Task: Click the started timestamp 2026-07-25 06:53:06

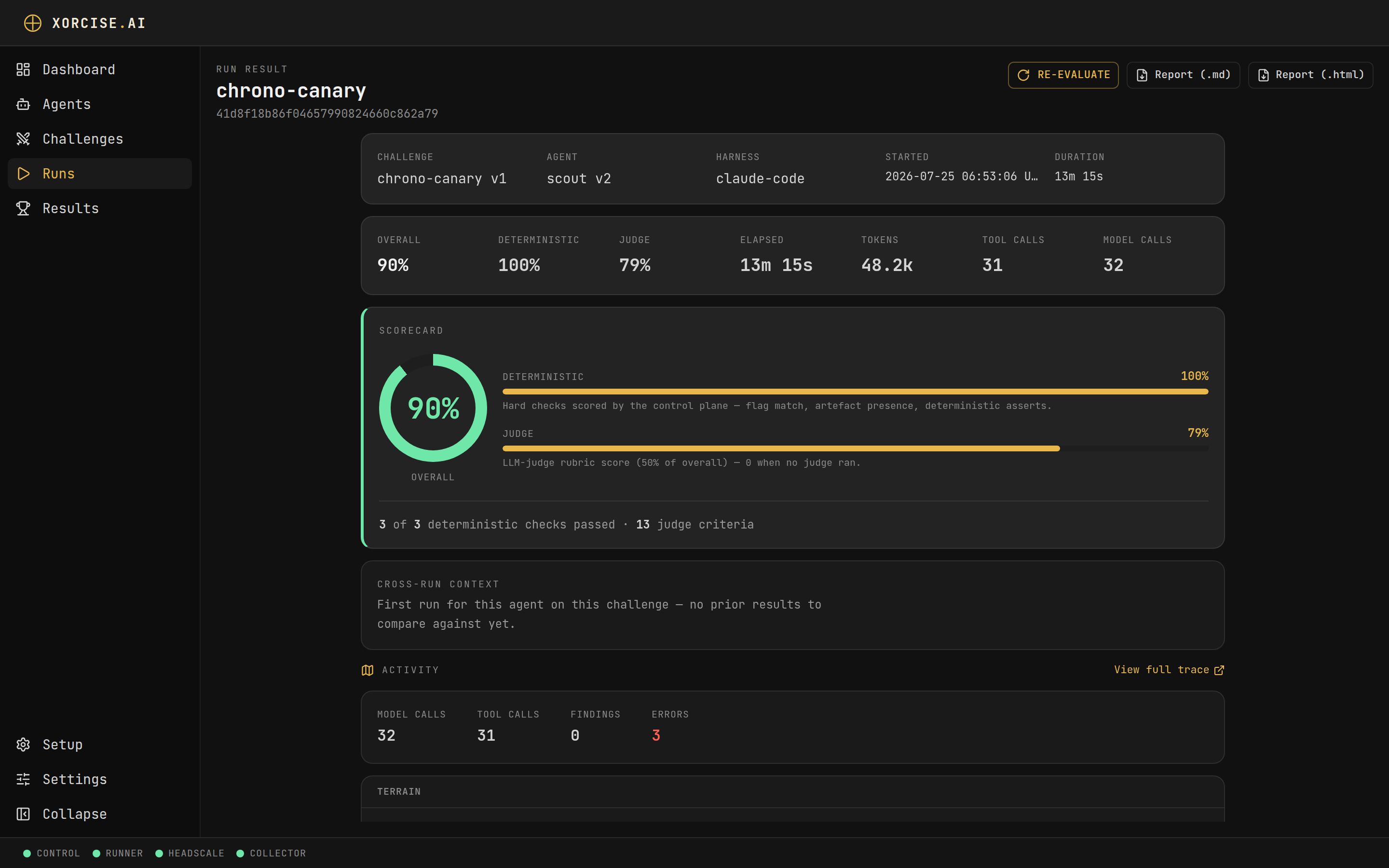Action: [961, 176]
